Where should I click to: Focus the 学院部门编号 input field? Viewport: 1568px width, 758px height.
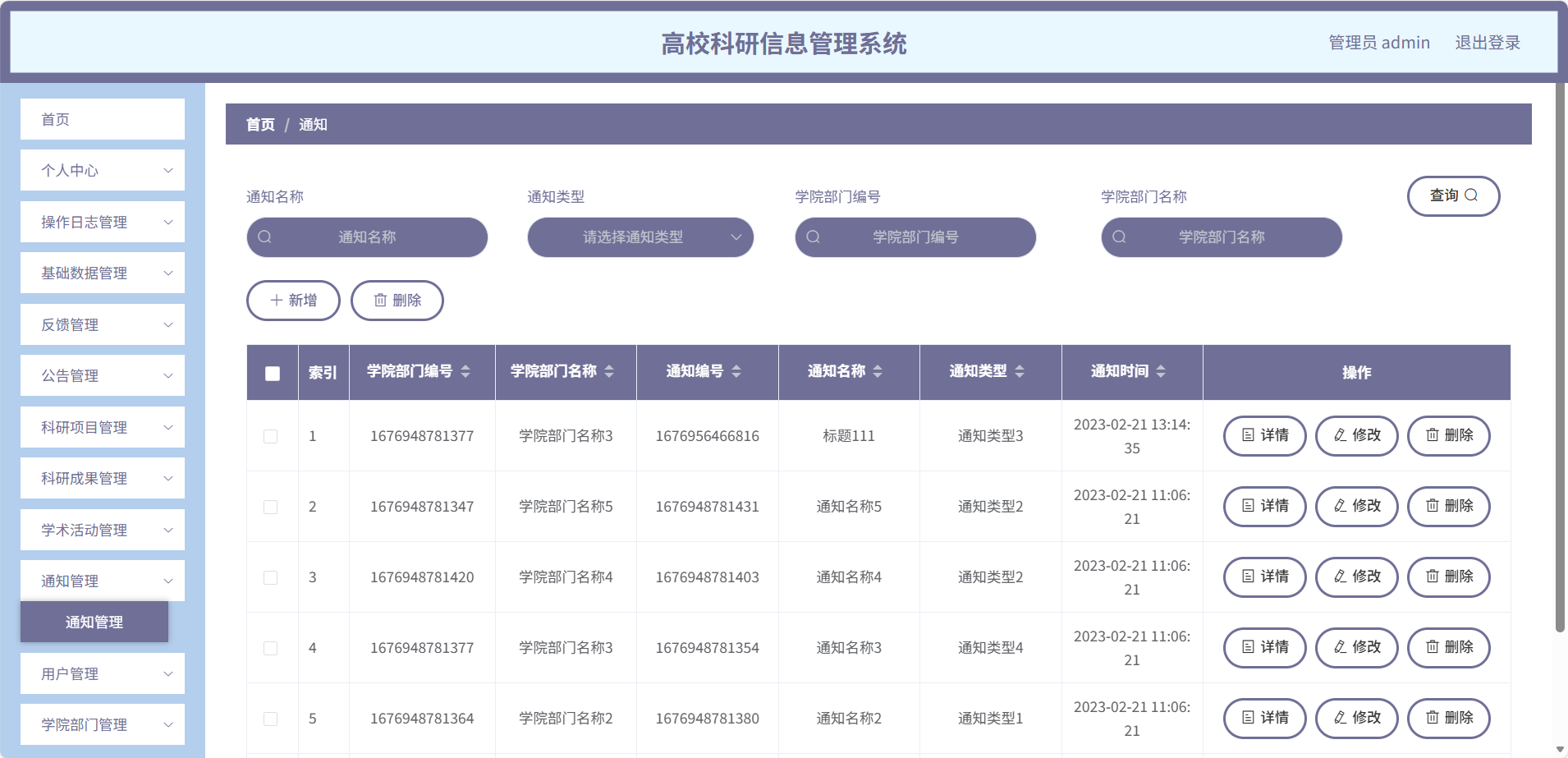tap(915, 237)
